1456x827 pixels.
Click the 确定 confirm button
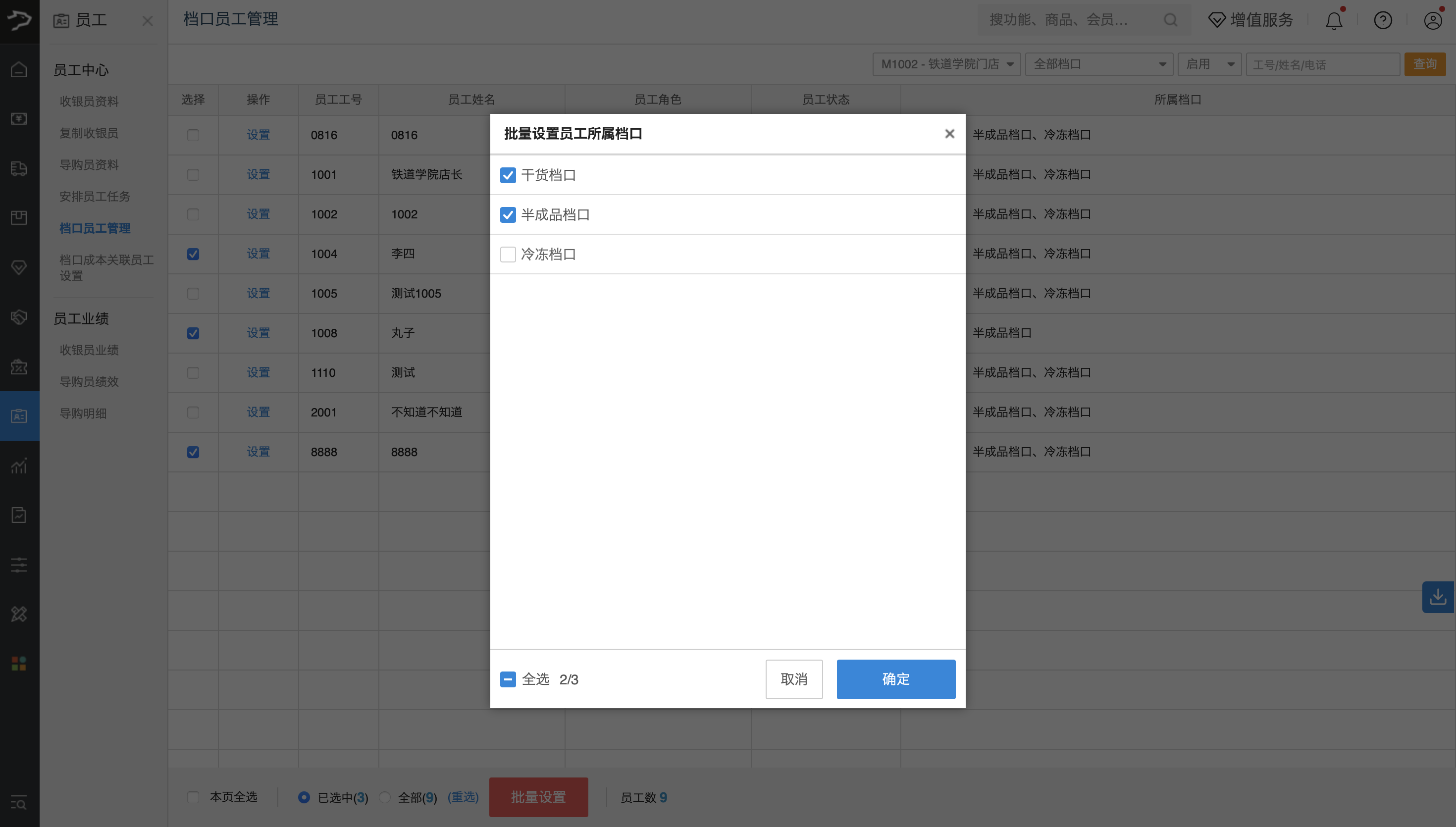pos(895,679)
